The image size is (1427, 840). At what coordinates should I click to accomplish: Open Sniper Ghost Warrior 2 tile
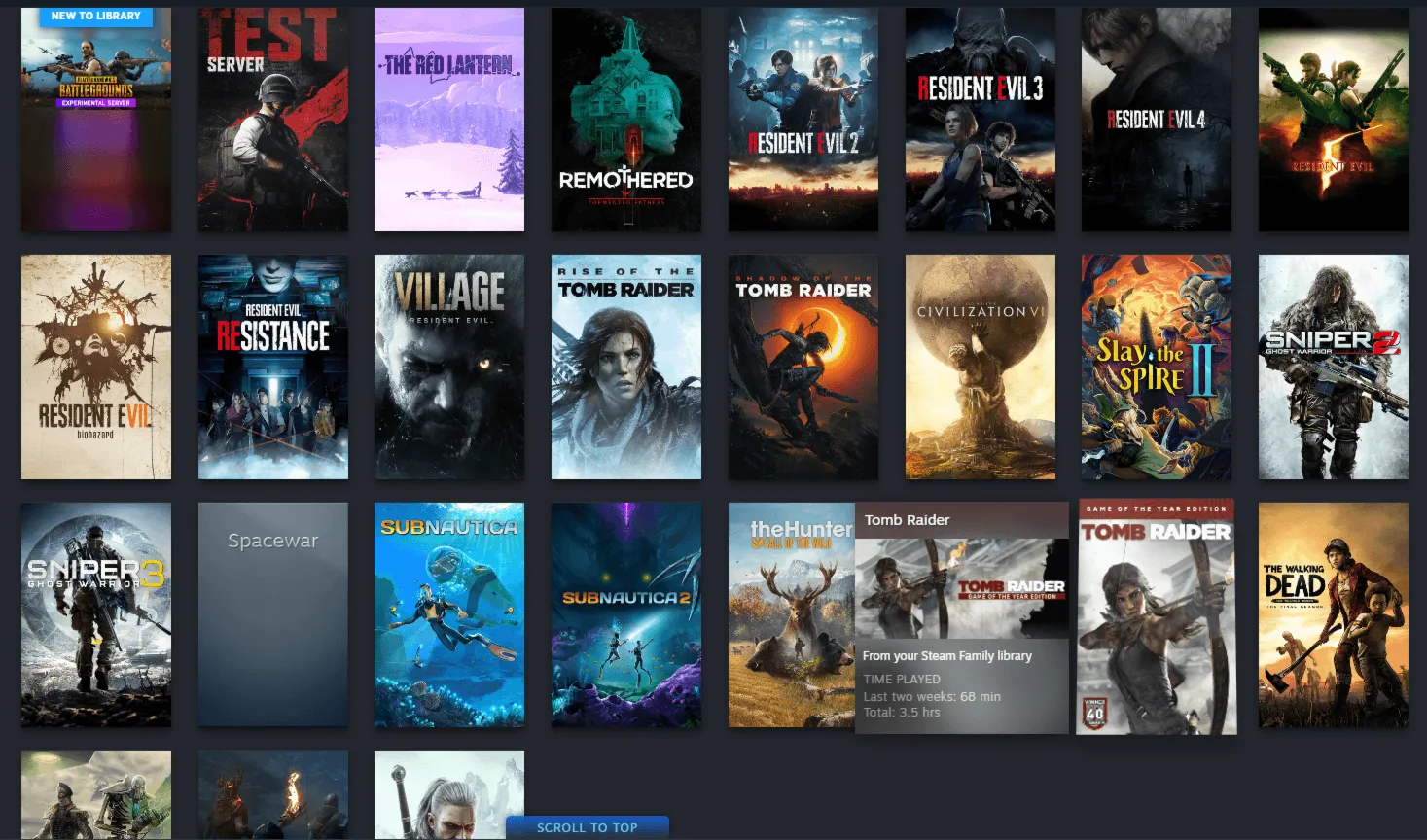tap(1334, 367)
